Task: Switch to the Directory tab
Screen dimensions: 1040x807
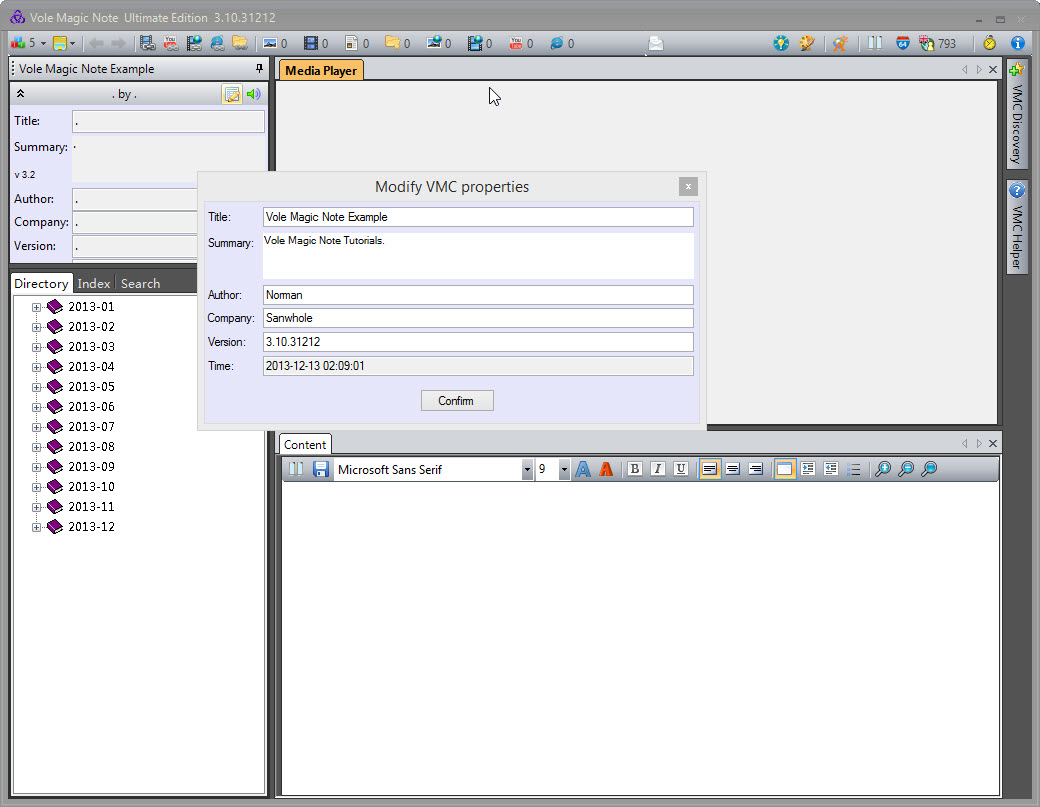Action: click(x=41, y=283)
